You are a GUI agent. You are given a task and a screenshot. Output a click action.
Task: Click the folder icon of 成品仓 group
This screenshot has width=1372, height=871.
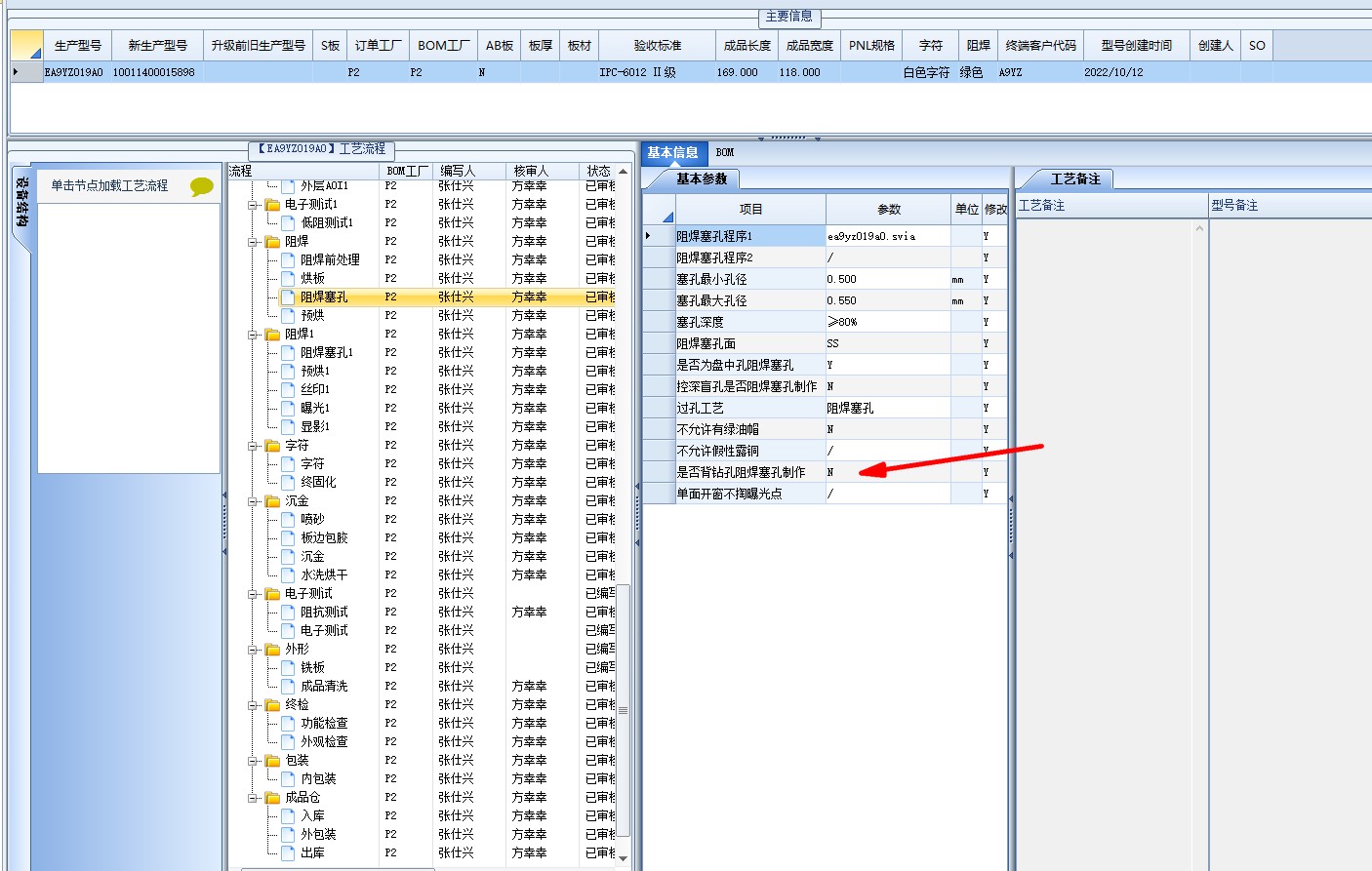tap(272, 798)
